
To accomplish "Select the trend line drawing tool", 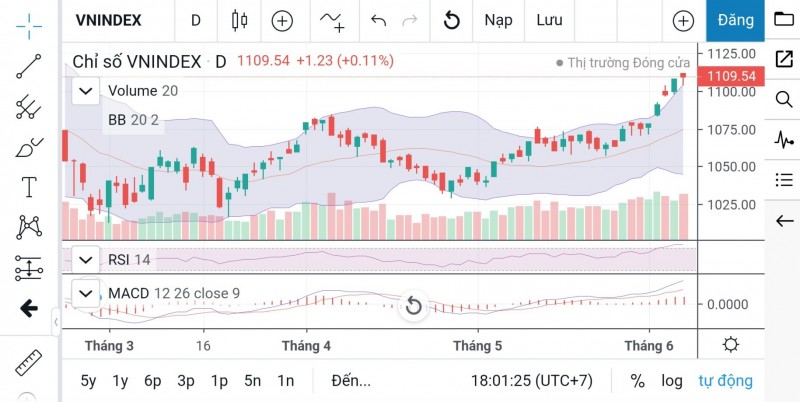I will click(28, 65).
